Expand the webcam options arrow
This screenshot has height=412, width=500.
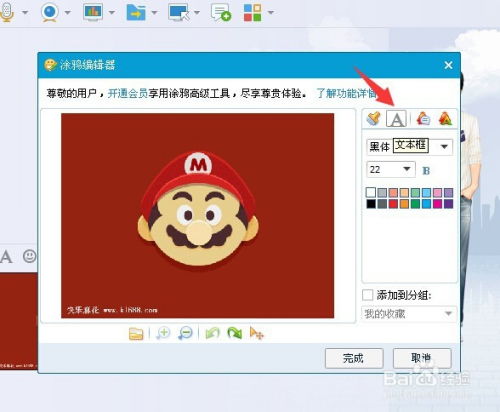[x=68, y=13]
